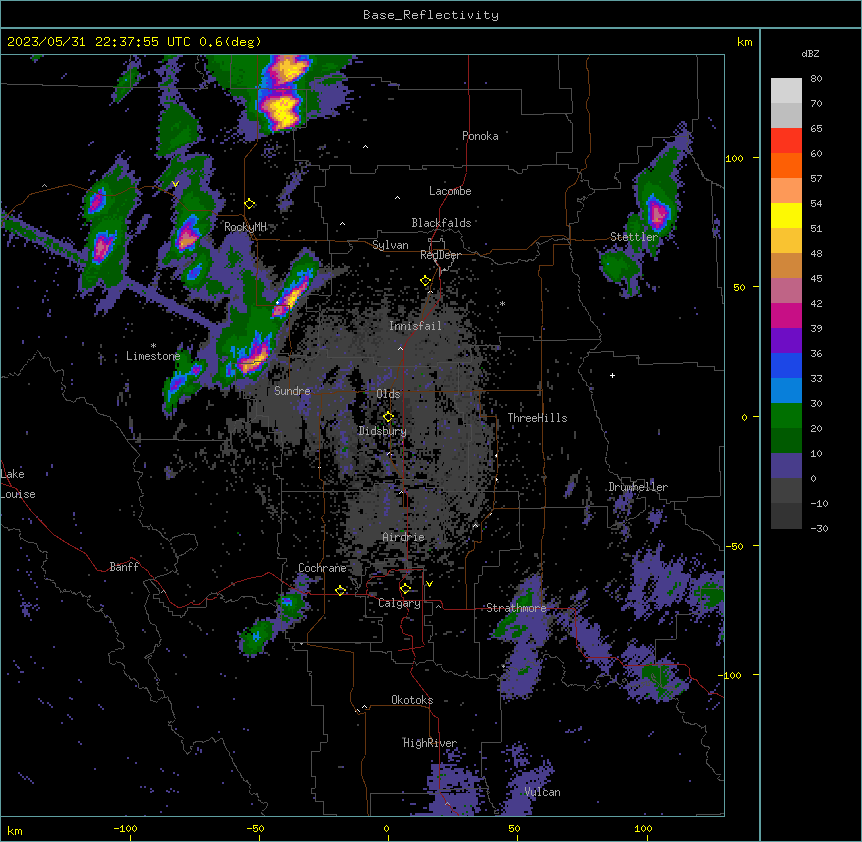This screenshot has height=842, width=862.
Task: Click the Drumheller label
Action: tap(638, 487)
